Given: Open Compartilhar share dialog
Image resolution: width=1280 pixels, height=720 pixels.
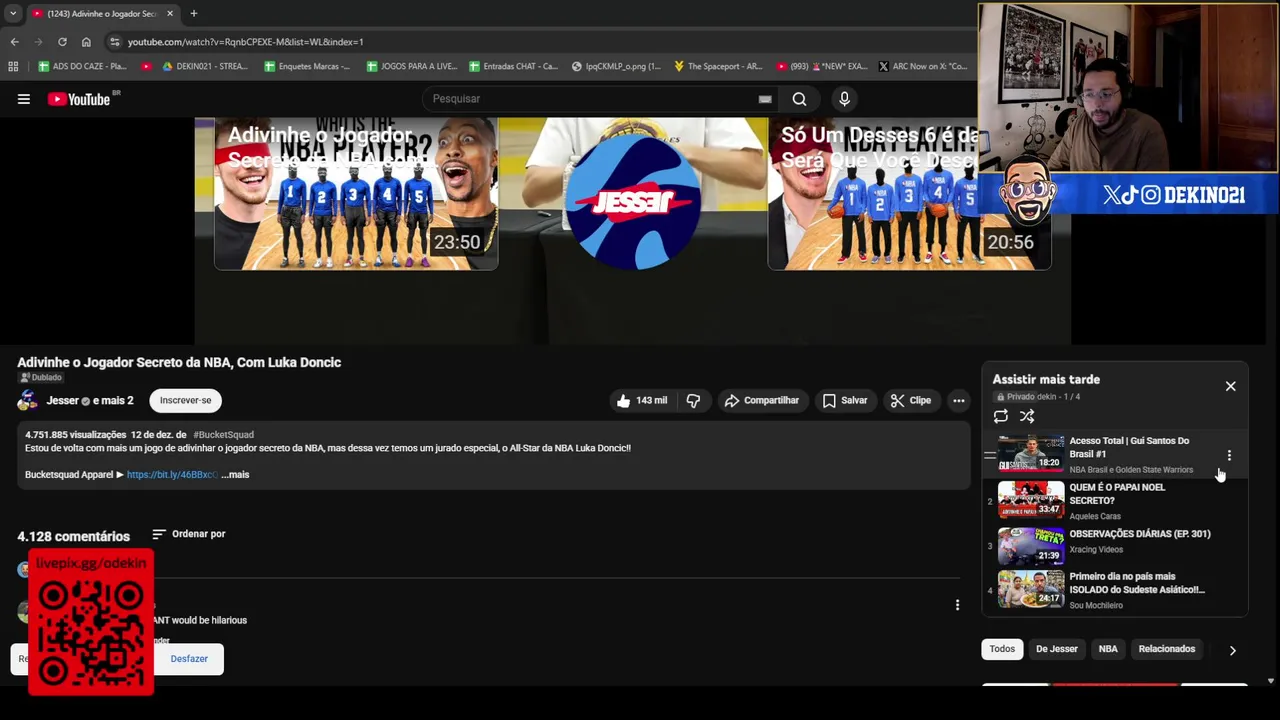Looking at the screenshot, I should (x=761, y=400).
